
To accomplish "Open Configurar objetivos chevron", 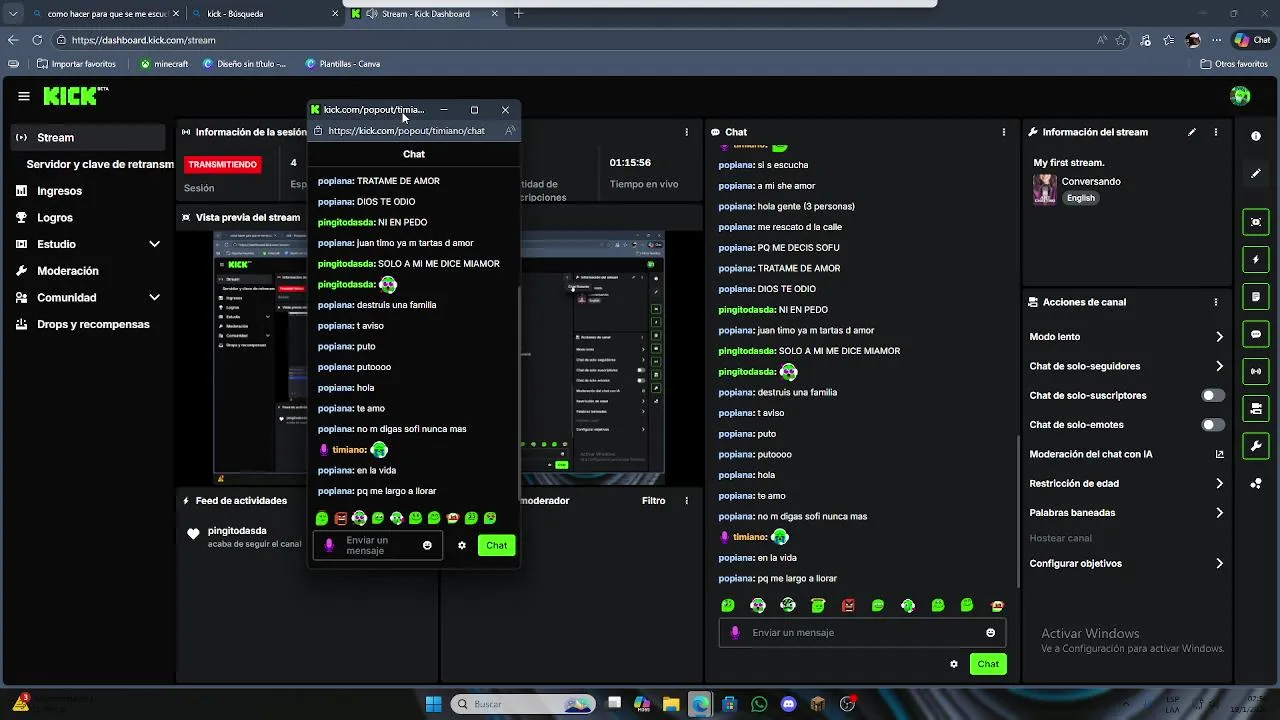I will coord(1219,564).
